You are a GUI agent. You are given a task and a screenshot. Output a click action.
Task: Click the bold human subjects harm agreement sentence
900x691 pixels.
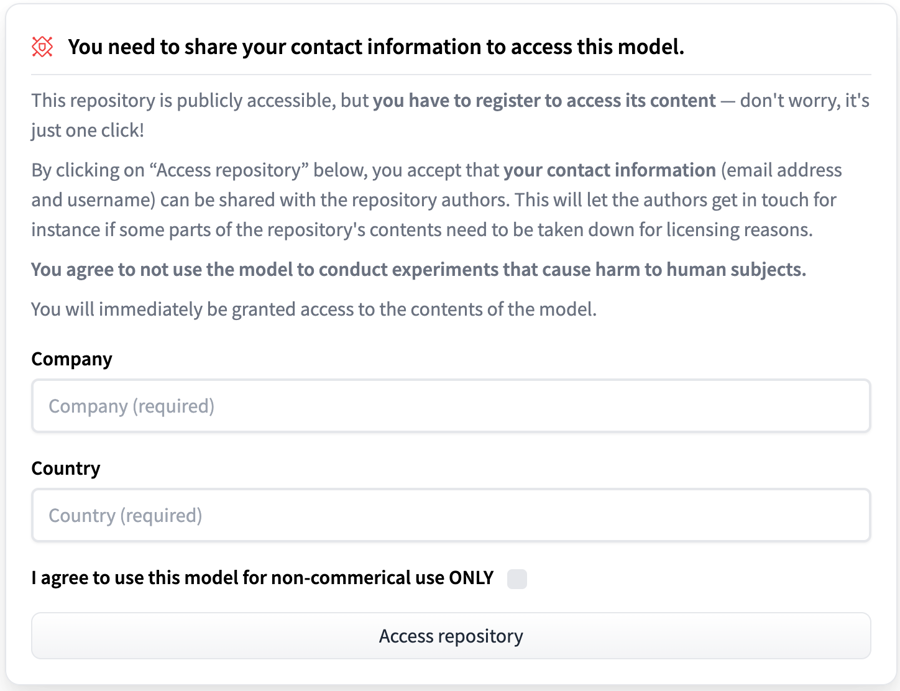418,270
